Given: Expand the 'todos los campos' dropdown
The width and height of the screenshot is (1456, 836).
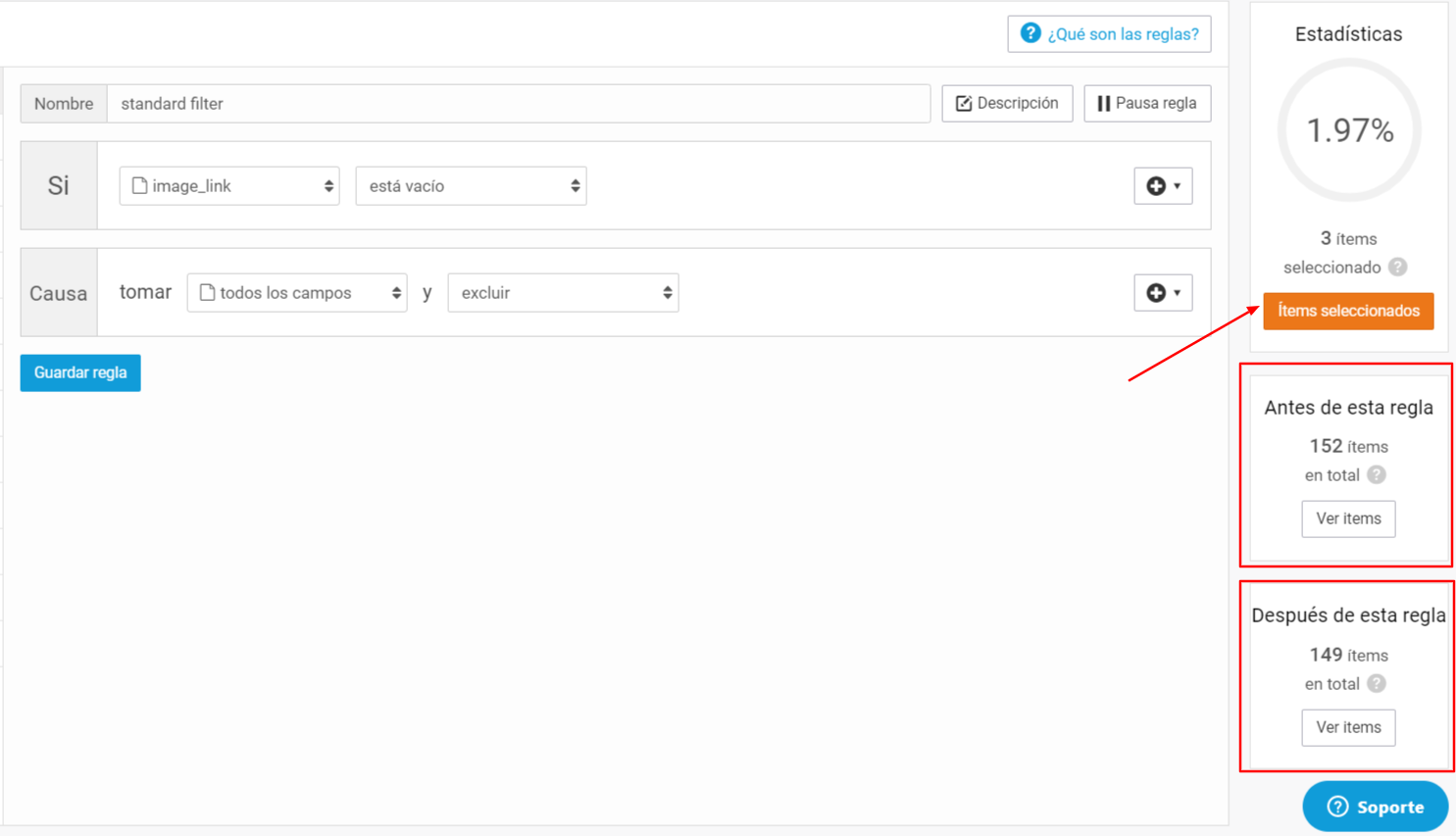Looking at the screenshot, I should 297,293.
